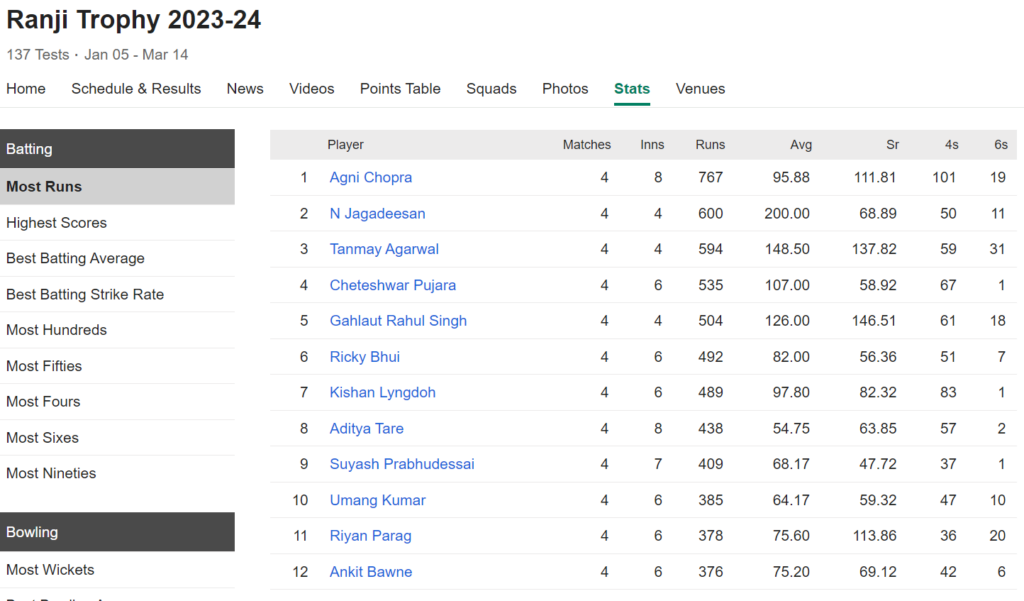The height and width of the screenshot is (601, 1024).
Task: Open Most Wickets bowling stats
Action: (x=118, y=570)
